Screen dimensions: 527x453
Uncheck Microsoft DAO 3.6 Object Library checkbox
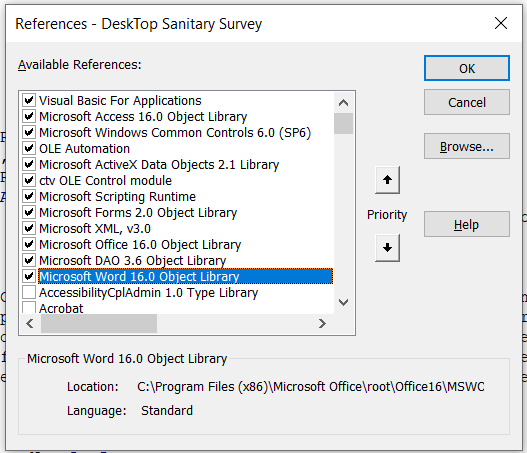pos(29,260)
